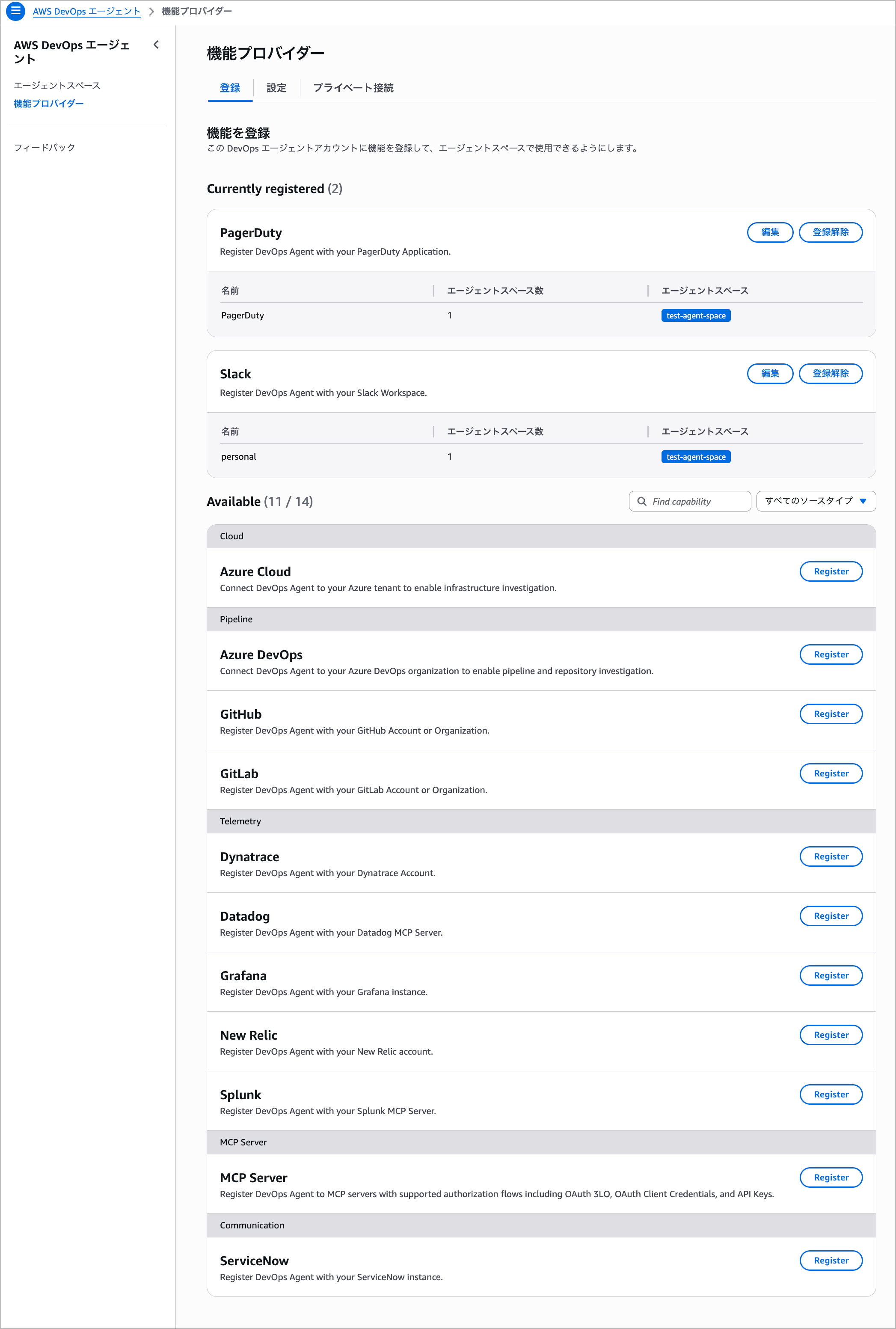This screenshot has width=896, height=1329.
Task: Register Grafana instance capability
Action: tap(831, 975)
